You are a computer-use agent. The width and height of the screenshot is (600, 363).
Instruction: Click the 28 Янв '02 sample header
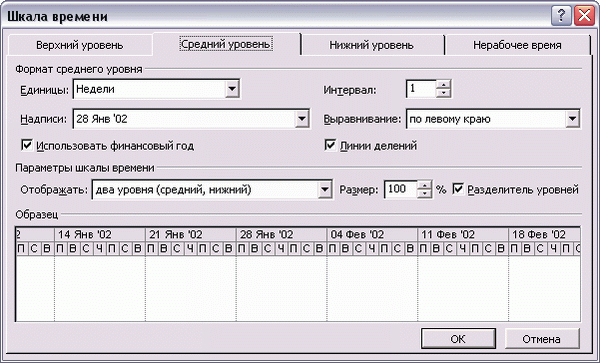[282, 234]
